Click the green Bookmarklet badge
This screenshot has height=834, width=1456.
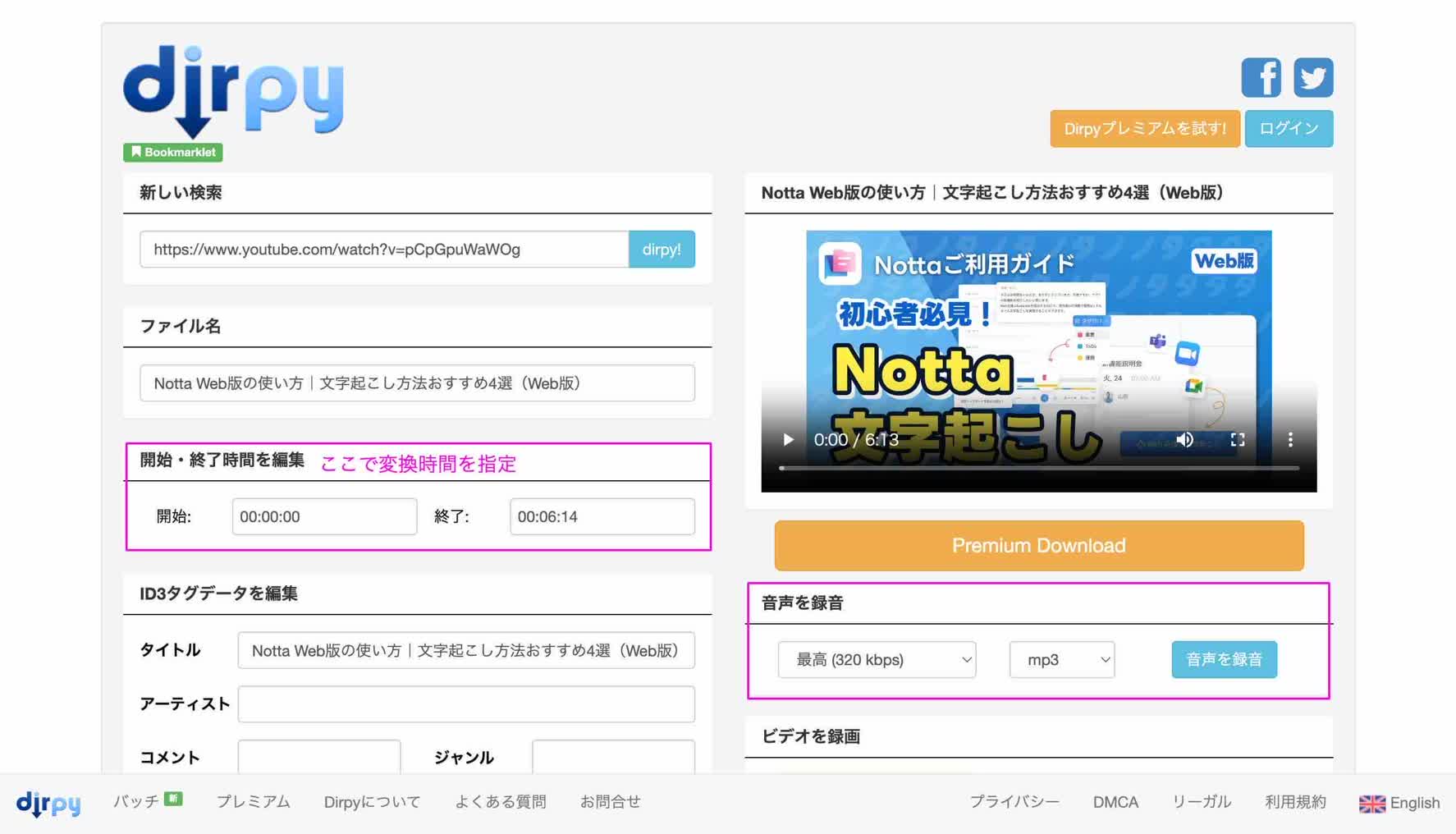(173, 152)
